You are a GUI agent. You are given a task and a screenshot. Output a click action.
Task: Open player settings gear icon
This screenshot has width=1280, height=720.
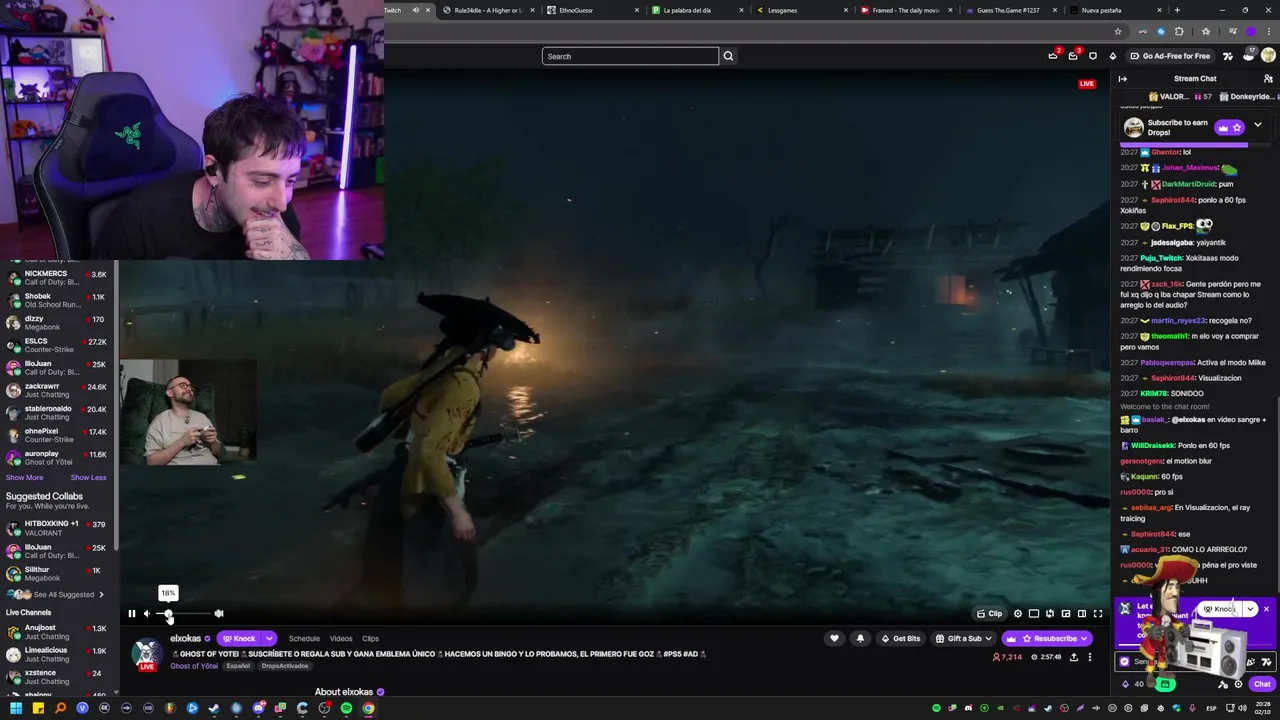(x=1018, y=614)
